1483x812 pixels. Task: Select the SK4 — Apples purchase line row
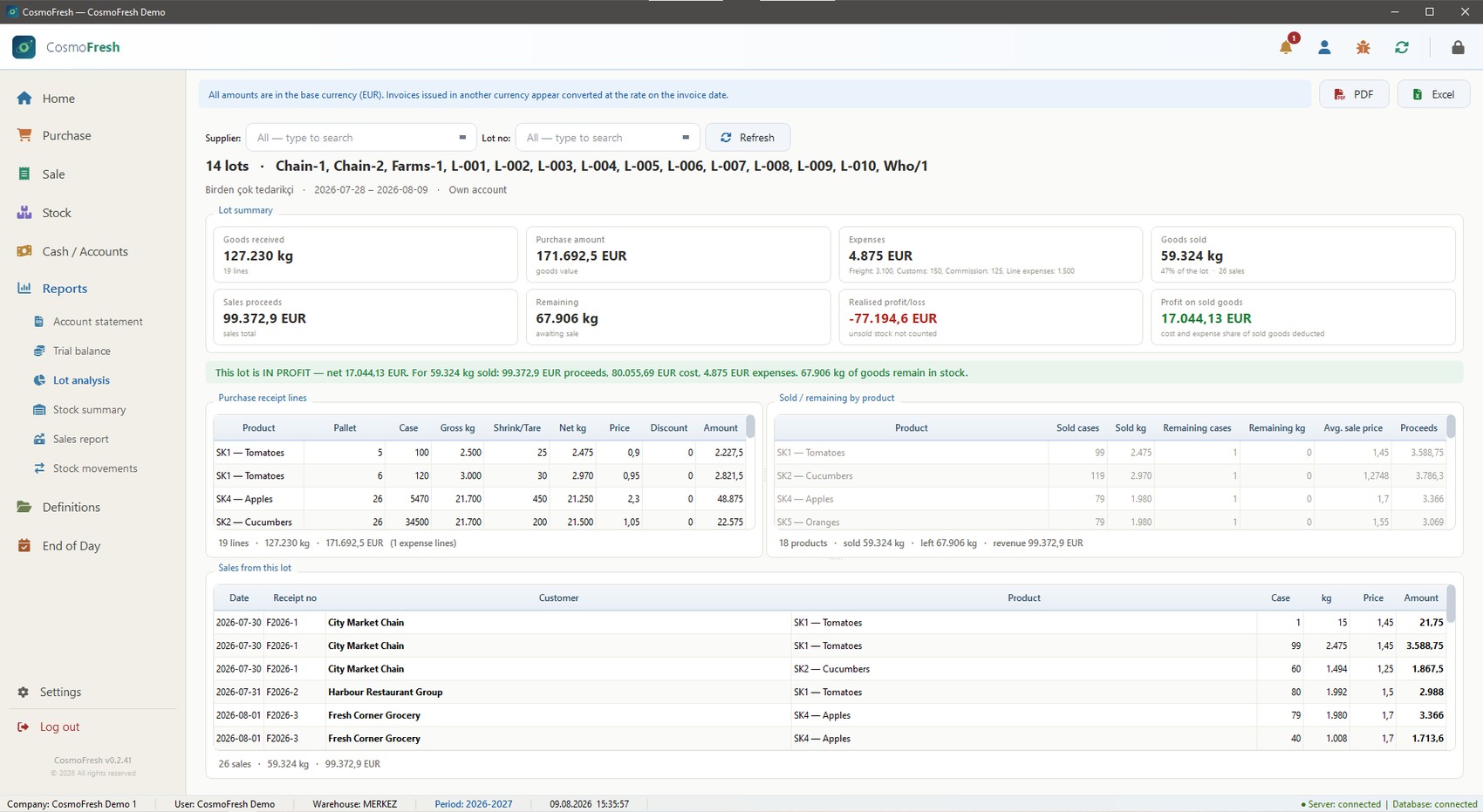click(x=480, y=499)
